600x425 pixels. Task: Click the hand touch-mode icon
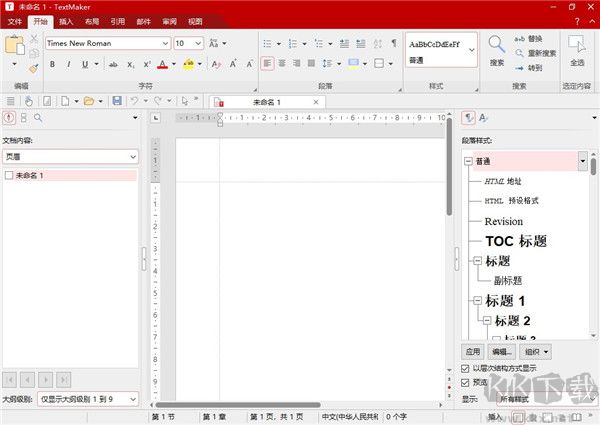click(29, 101)
